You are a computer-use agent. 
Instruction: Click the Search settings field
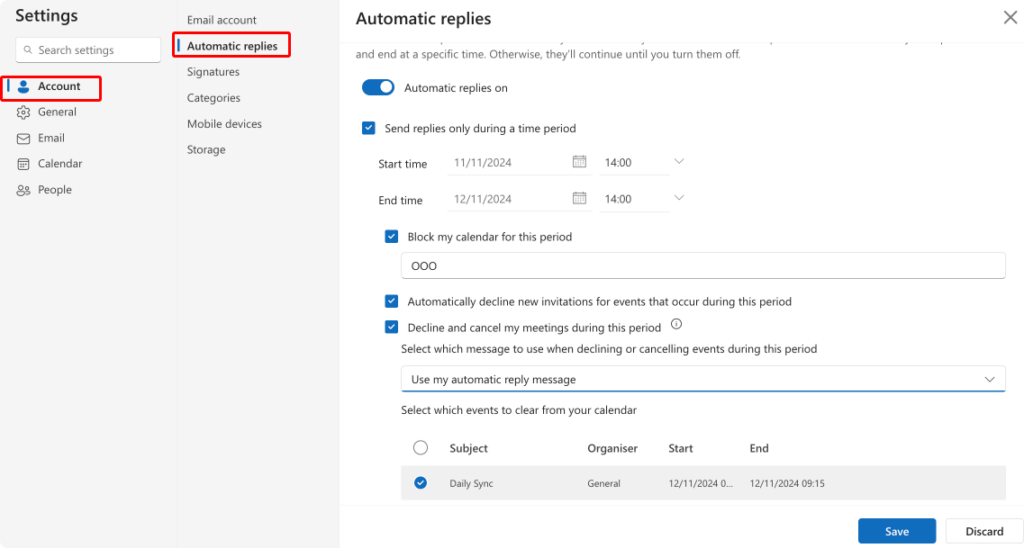pos(89,50)
